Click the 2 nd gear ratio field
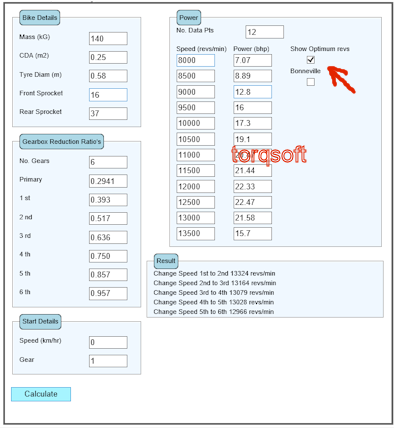This screenshot has height=428, width=394. (108, 219)
